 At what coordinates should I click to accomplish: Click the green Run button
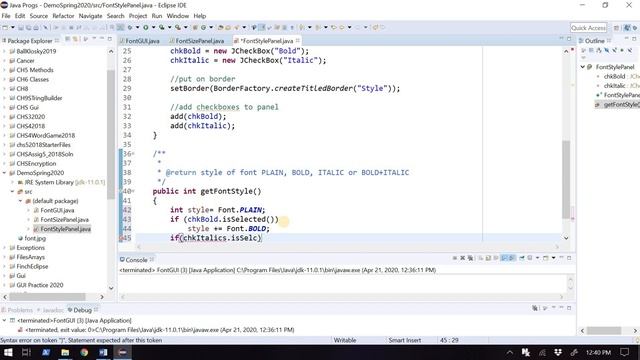pyautogui.click(x=146, y=28)
